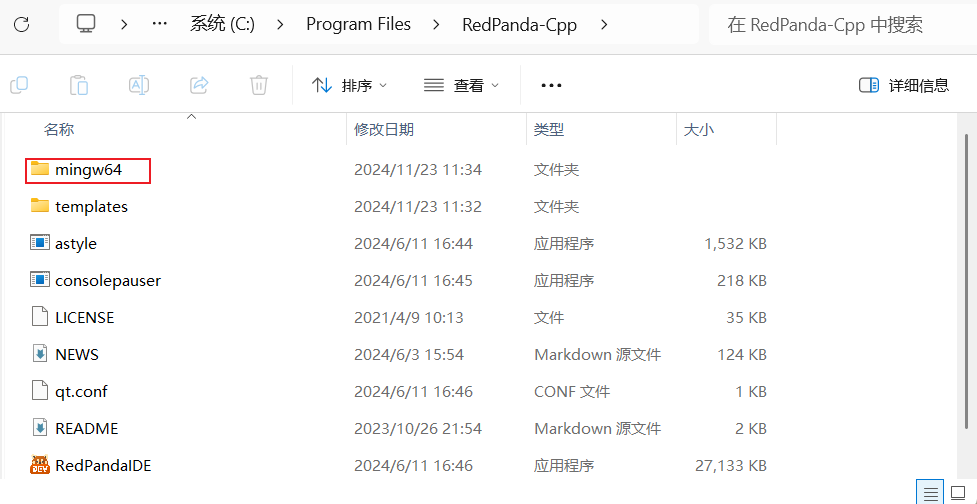Select the astyle application icon
This screenshot has width=977, height=504.
[40, 243]
